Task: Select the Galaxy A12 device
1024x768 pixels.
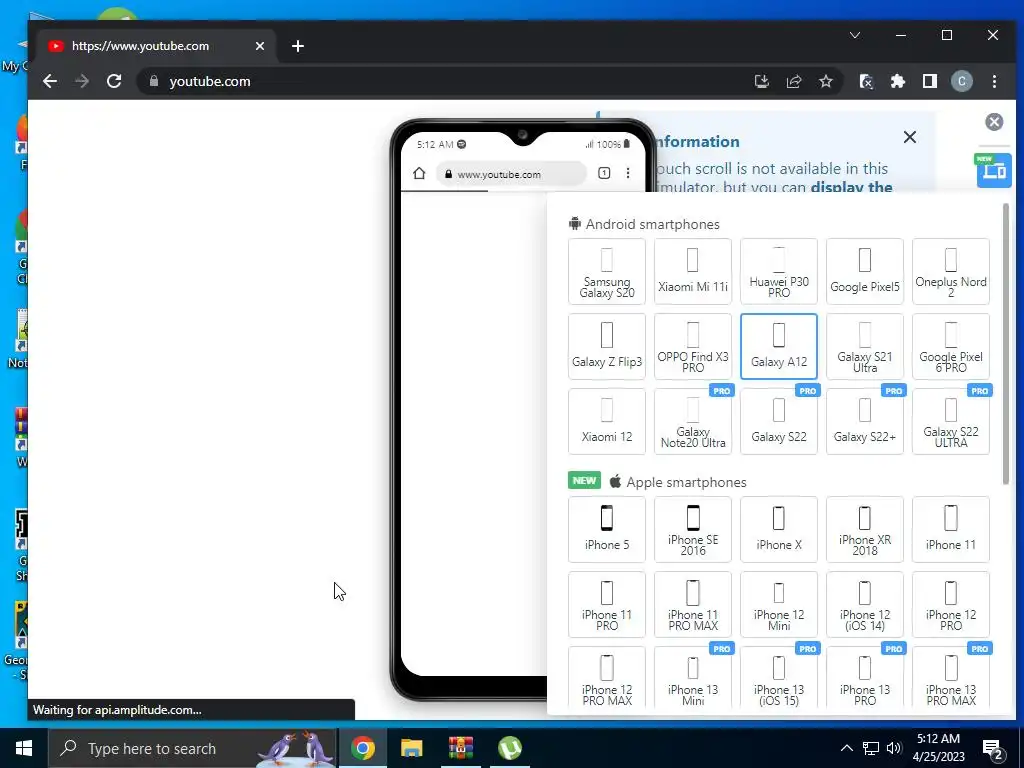Action: 778,346
